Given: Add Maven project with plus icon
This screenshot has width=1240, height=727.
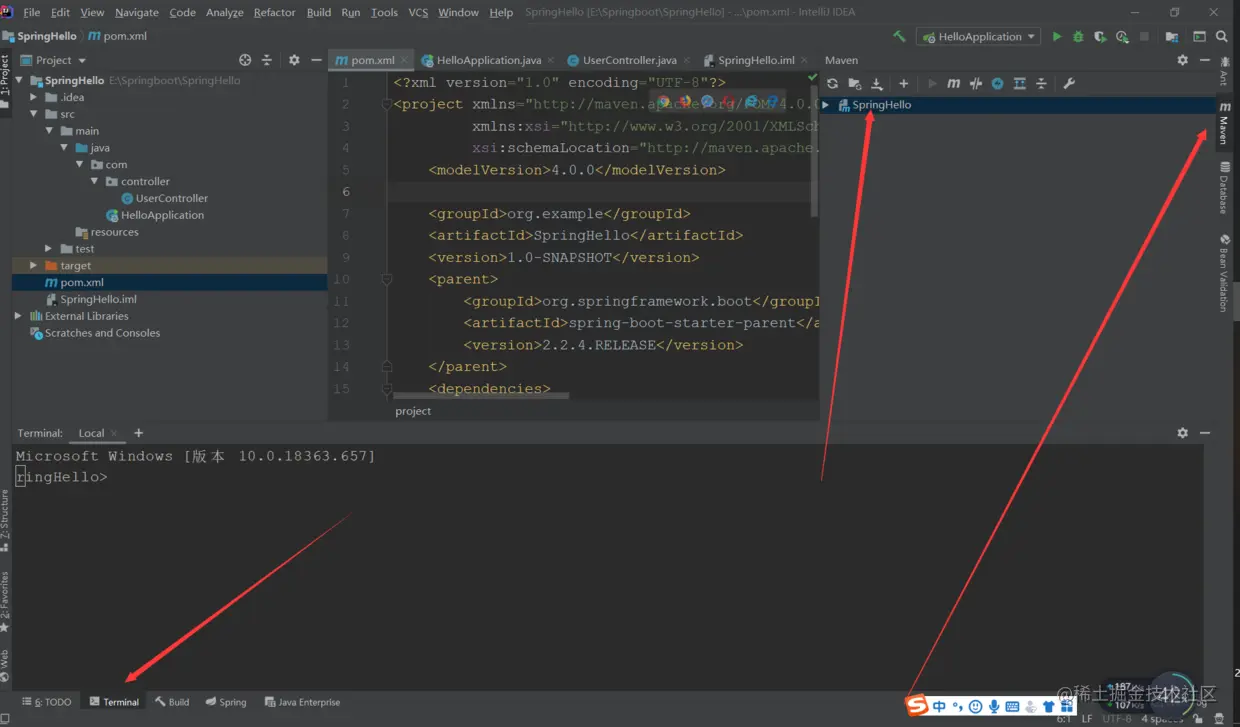Looking at the screenshot, I should pyautogui.click(x=903, y=84).
